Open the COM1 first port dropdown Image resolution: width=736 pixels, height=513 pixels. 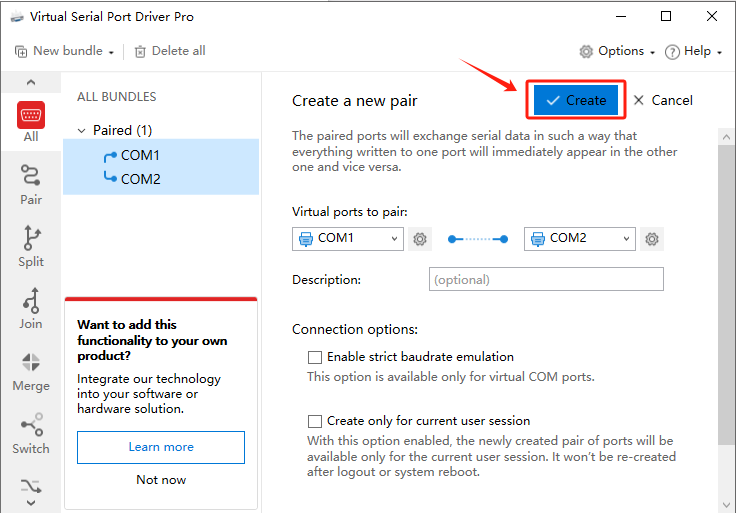click(348, 239)
